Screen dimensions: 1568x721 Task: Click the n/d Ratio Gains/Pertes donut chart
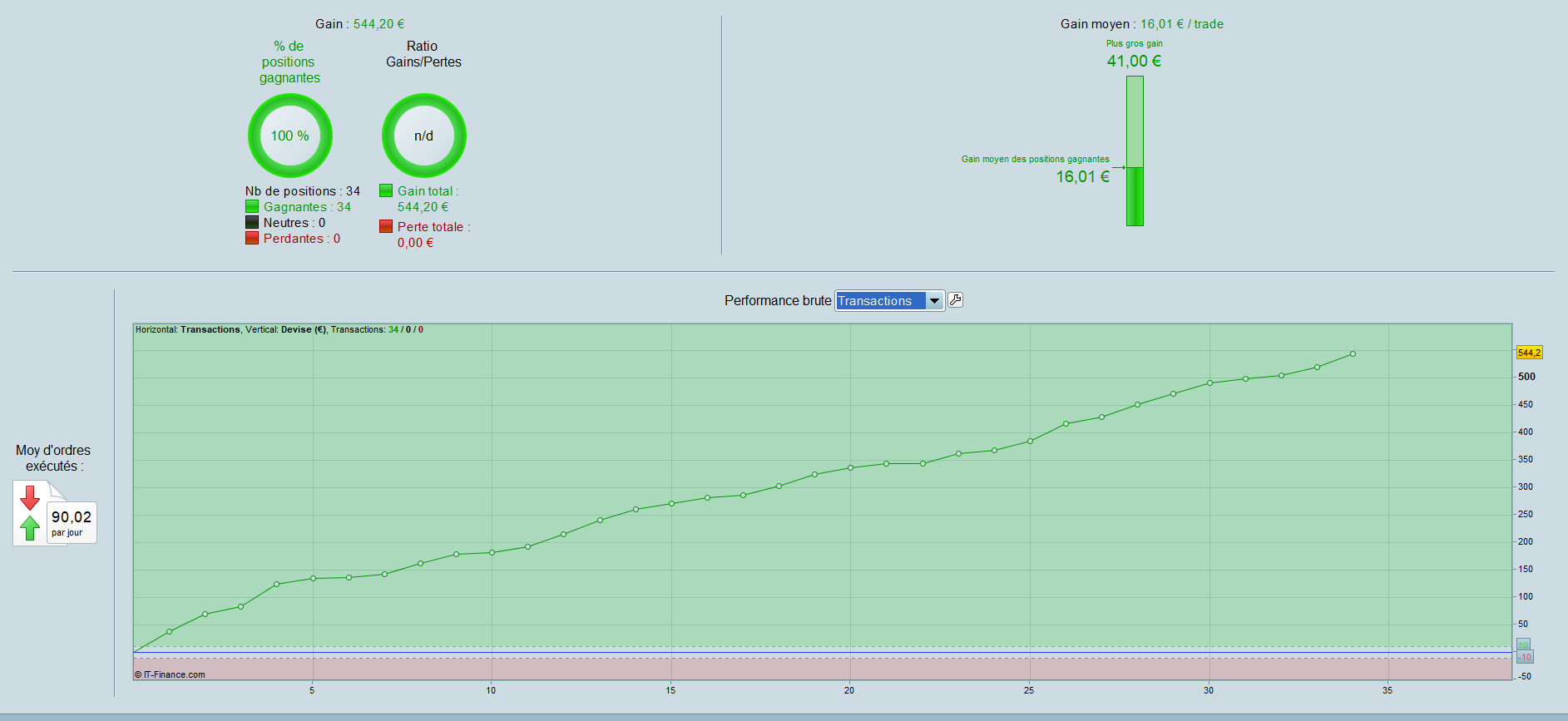coord(424,136)
